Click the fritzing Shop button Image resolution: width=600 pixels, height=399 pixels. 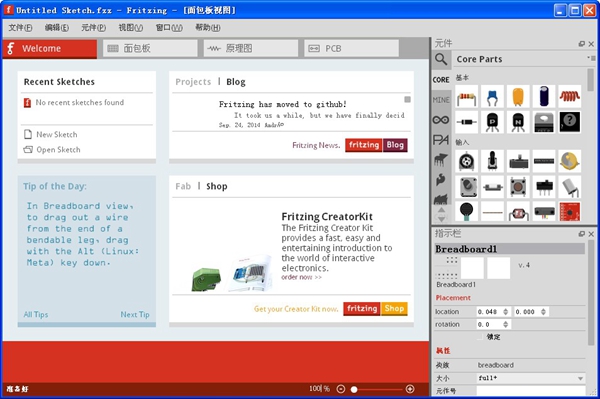click(375, 308)
